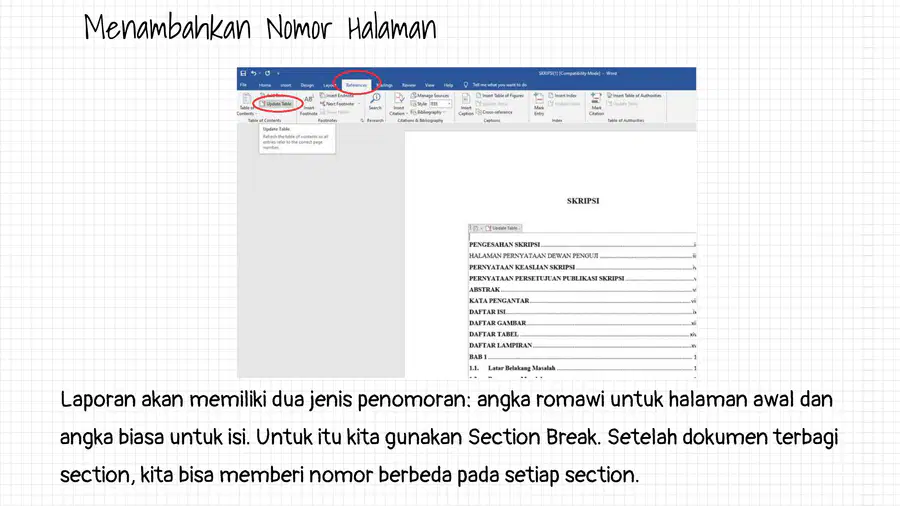Open the Footnotes group dialog launcher
The height and width of the screenshot is (506, 900).
pyautogui.click(x=362, y=120)
